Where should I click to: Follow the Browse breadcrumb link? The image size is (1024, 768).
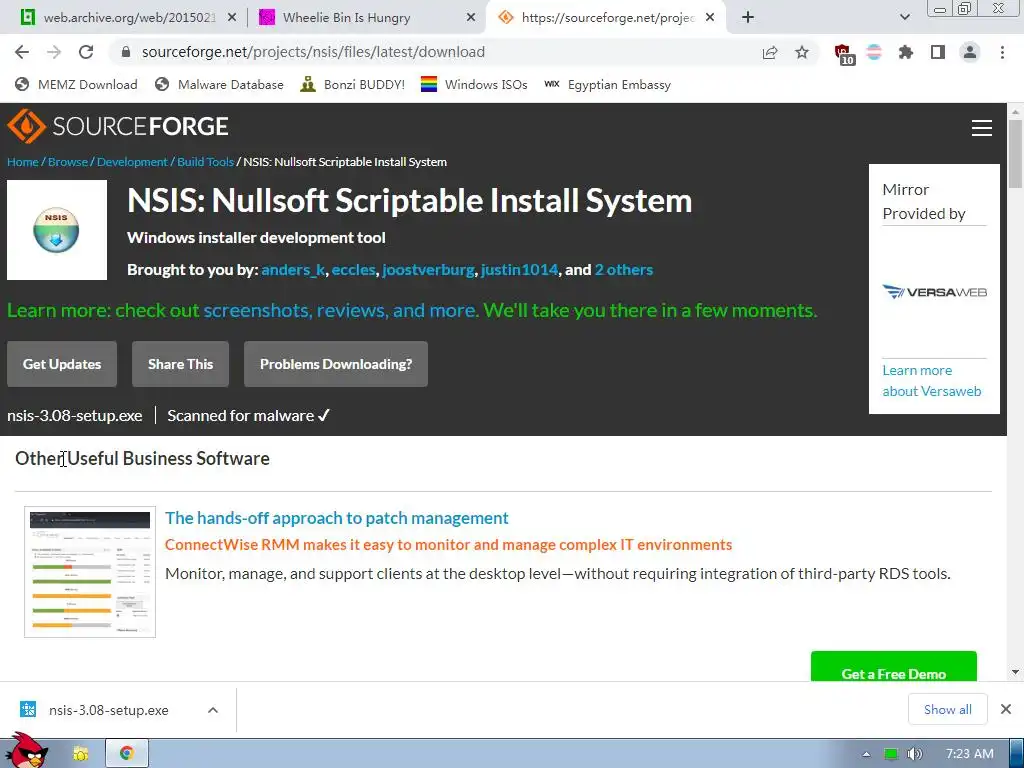(68, 162)
